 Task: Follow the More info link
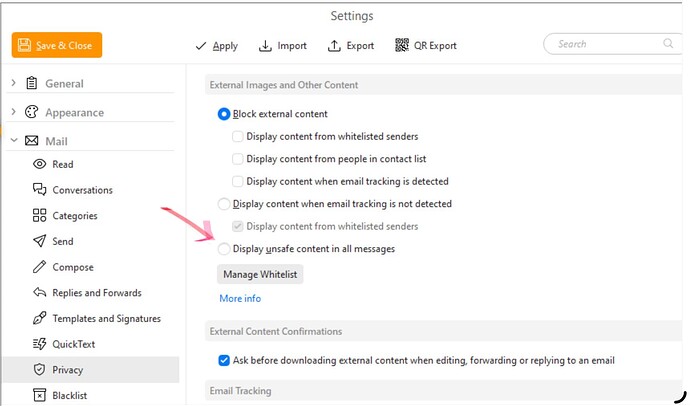pos(240,298)
